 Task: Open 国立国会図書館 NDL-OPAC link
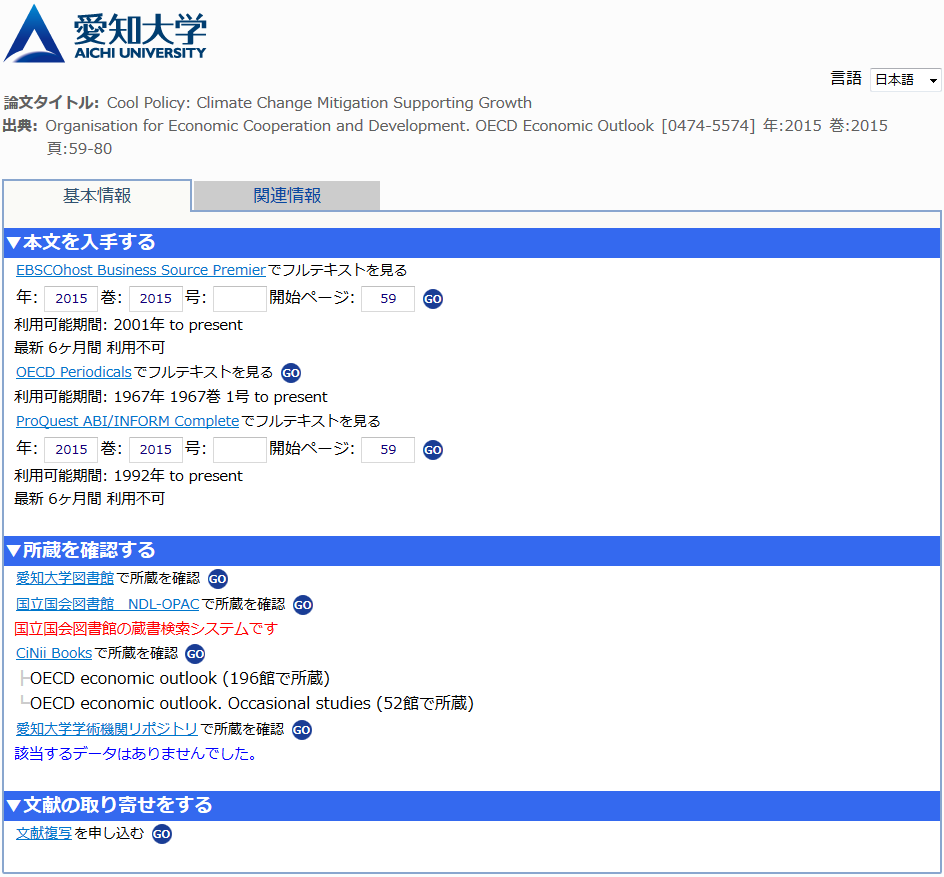pos(108,604)
